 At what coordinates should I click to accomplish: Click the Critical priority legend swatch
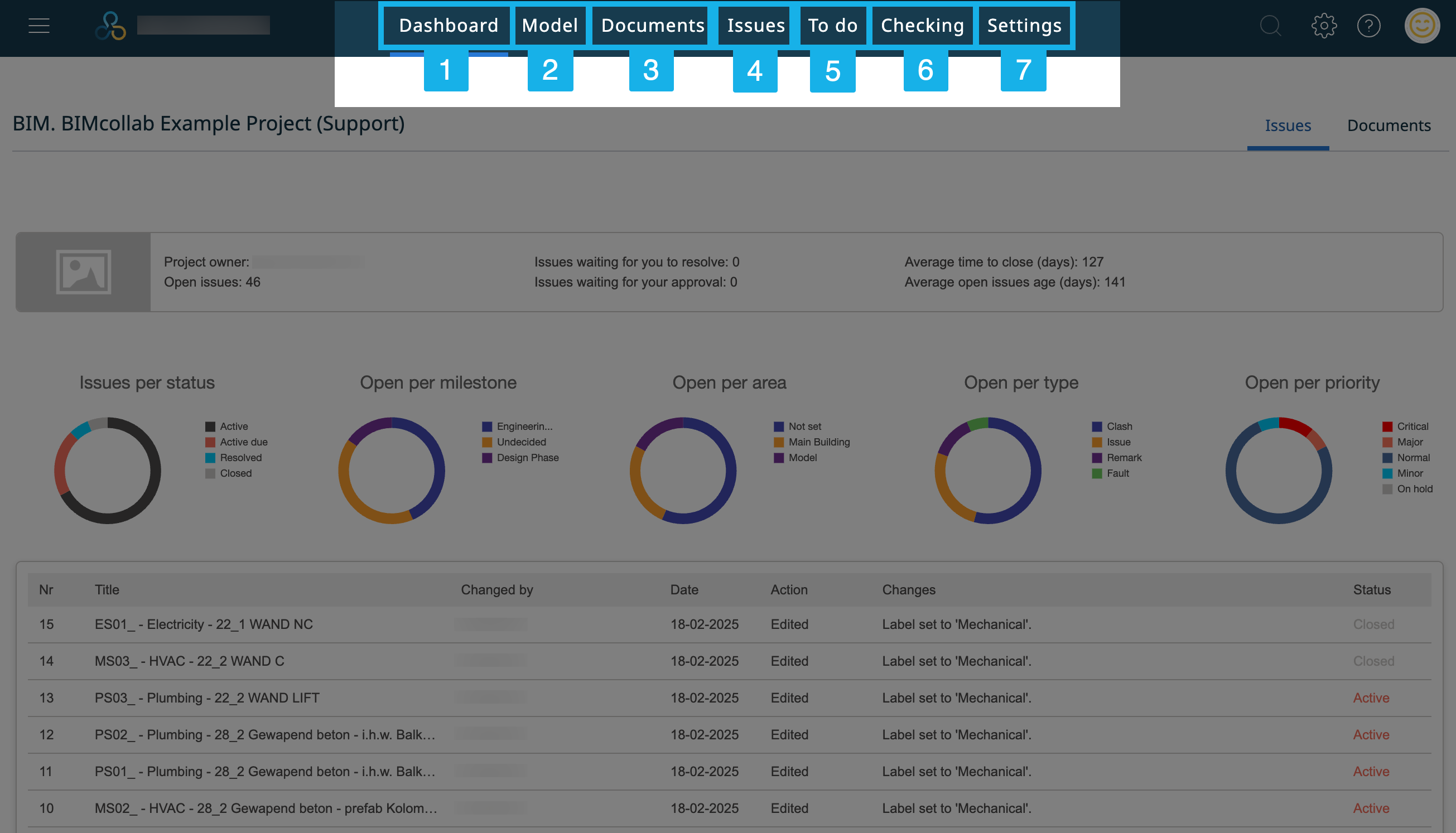(1387, 426)
